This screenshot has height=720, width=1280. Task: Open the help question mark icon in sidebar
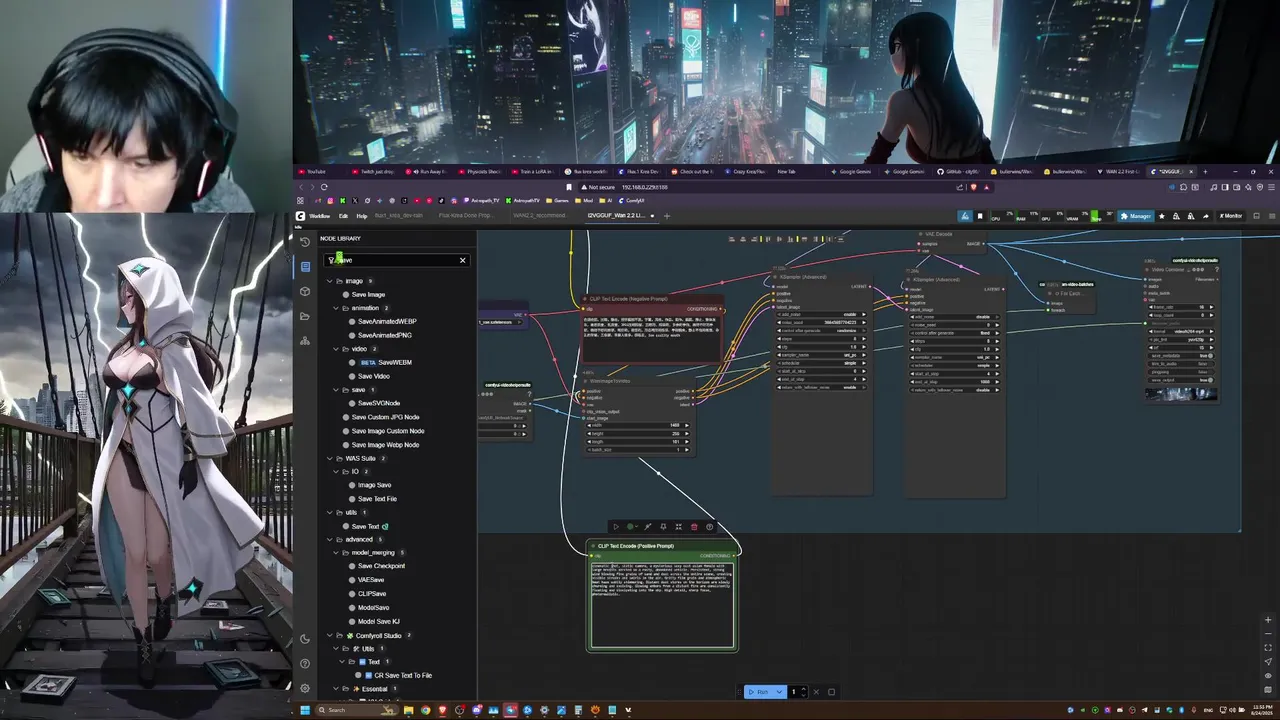click(x=305, y=663)
